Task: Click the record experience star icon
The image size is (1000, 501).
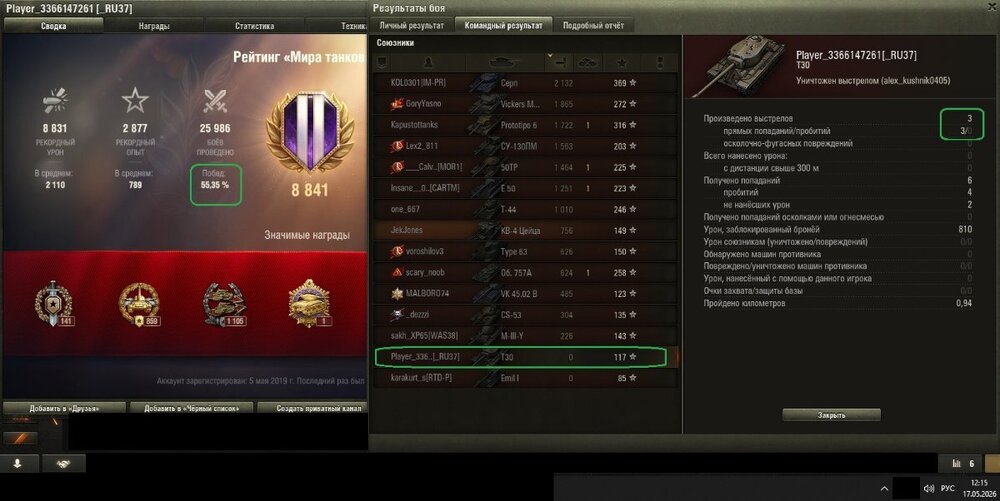Action: tap(135, 101)
